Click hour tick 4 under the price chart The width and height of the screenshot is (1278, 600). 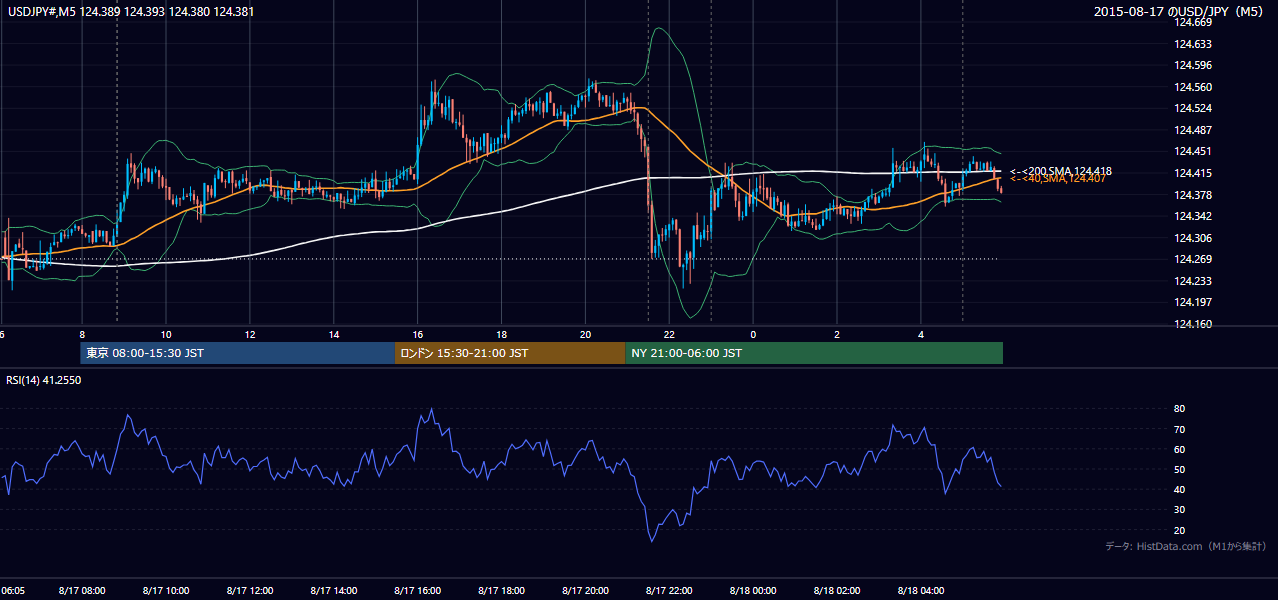pos(922,334)
